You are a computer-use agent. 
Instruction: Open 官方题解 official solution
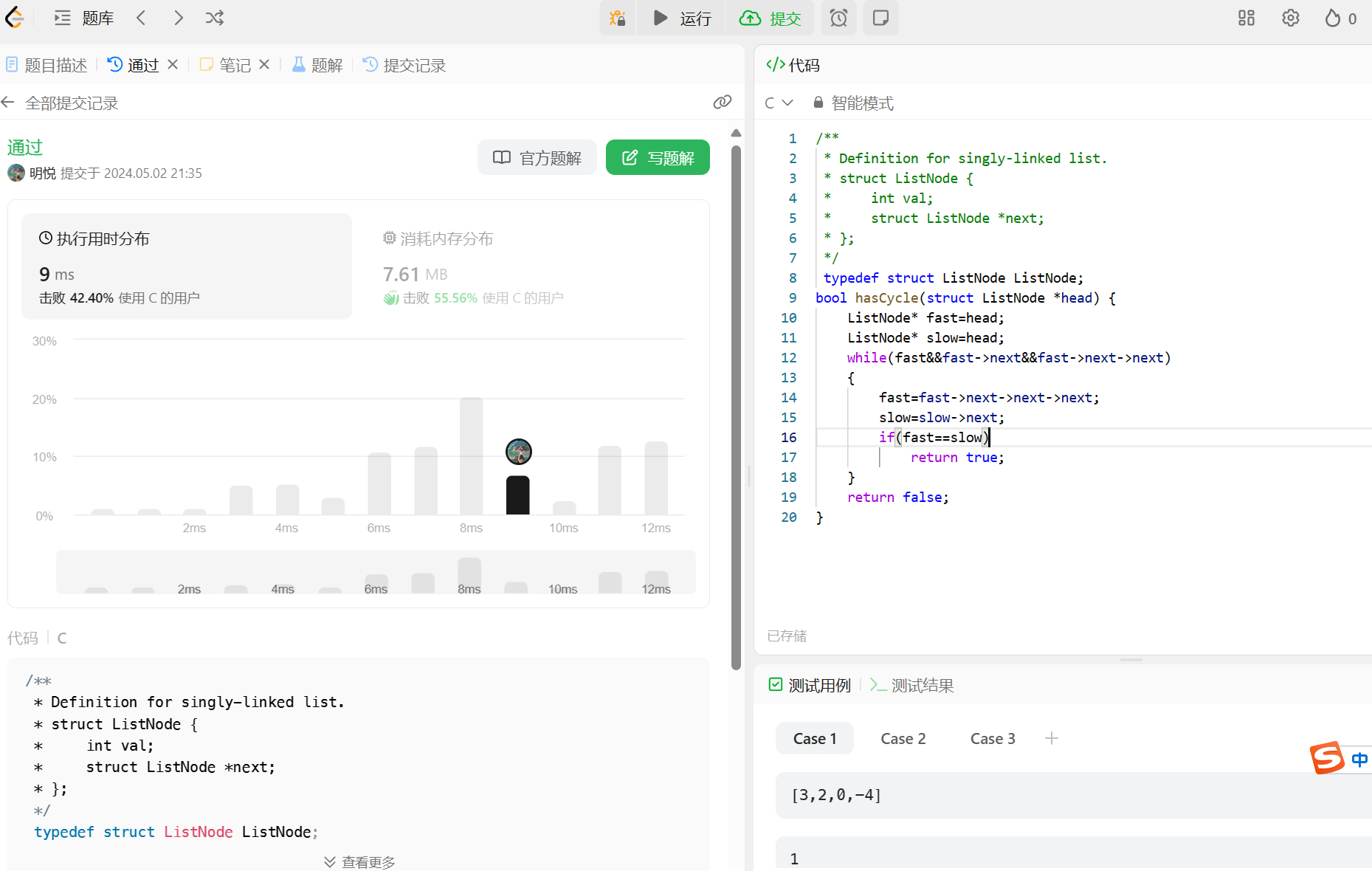pos(537,157)
